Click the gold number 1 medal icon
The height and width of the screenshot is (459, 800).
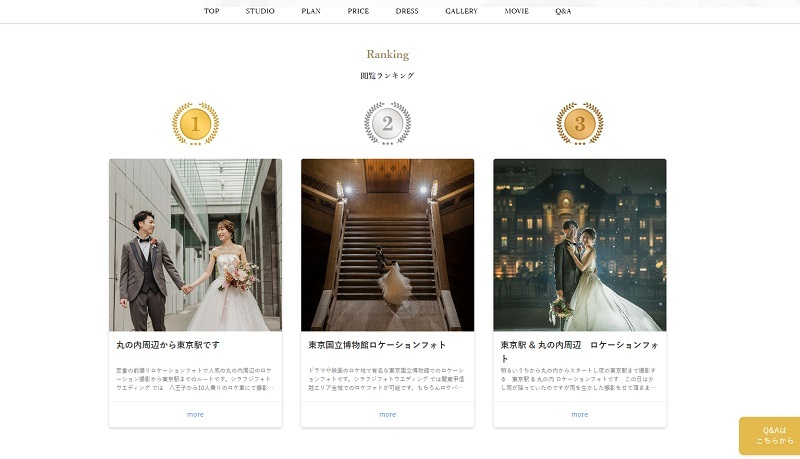195,123
